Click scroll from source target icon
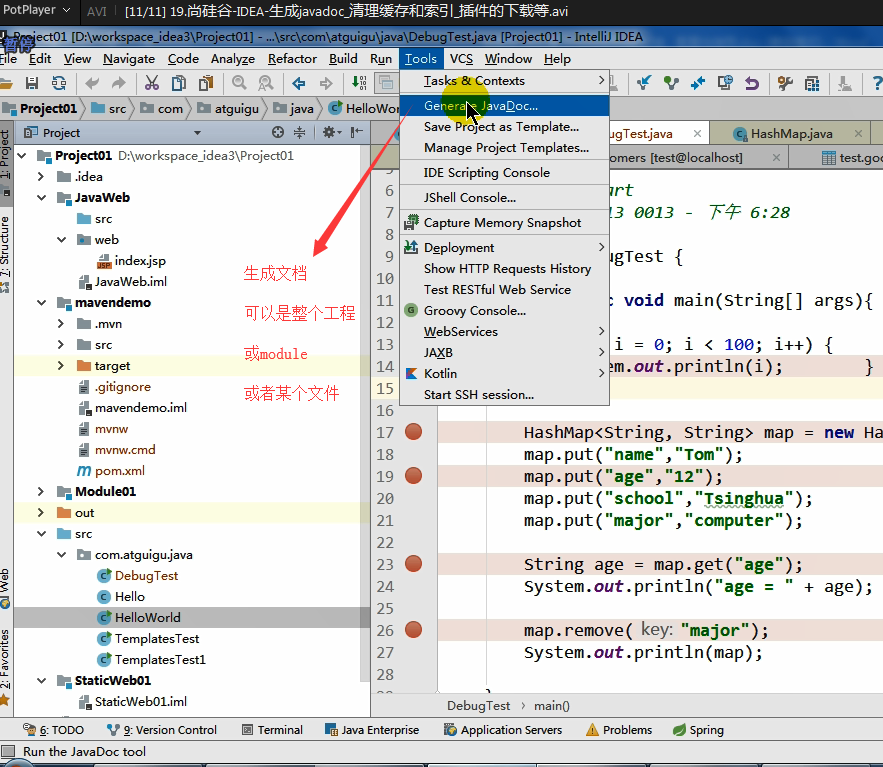Screen dimensions: 883x767 click(278, 132)
